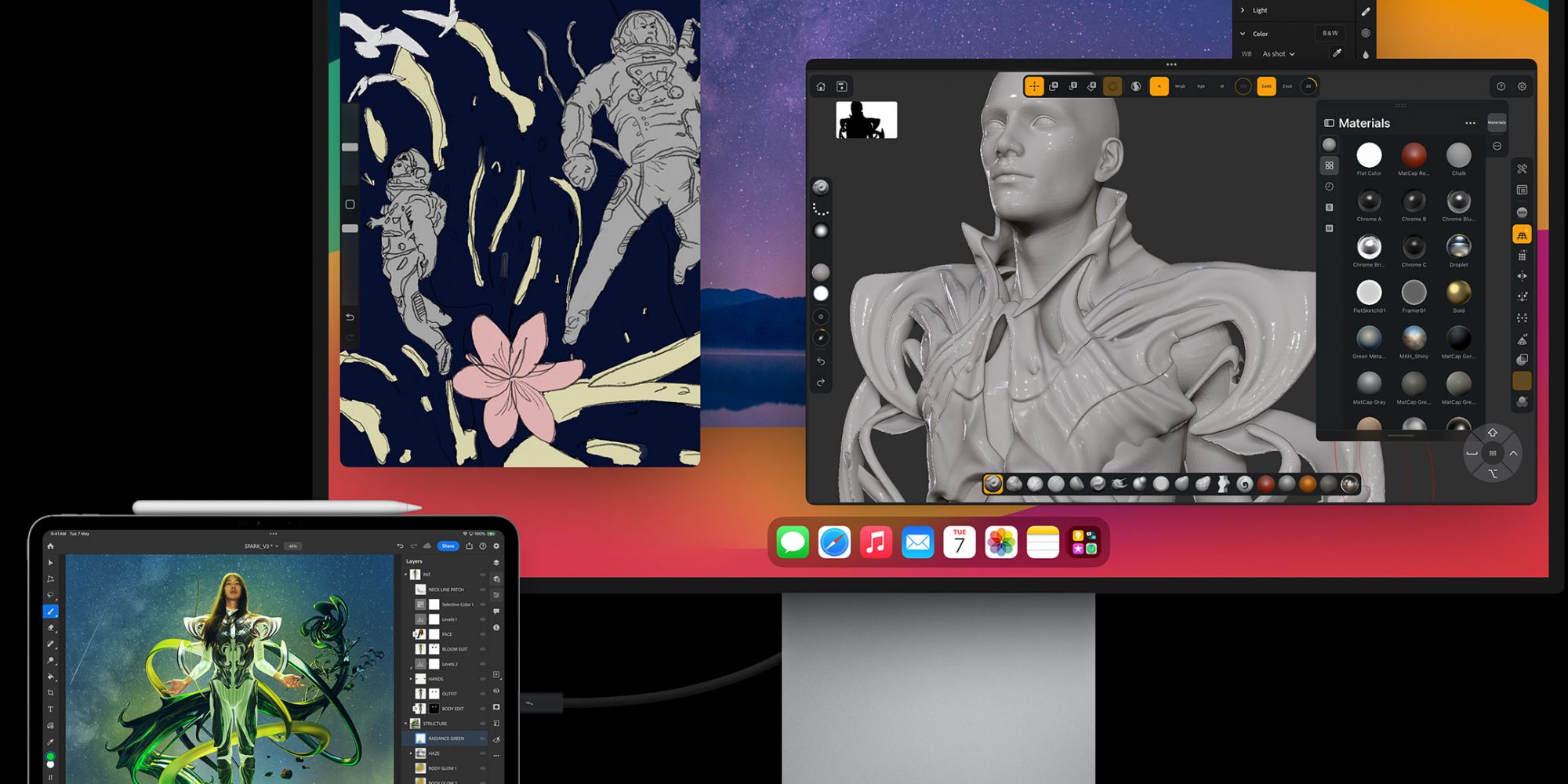Click the green foreground color swatch in Photoshop
This screenshot has height=784, width=1568.
click(50, 757)
